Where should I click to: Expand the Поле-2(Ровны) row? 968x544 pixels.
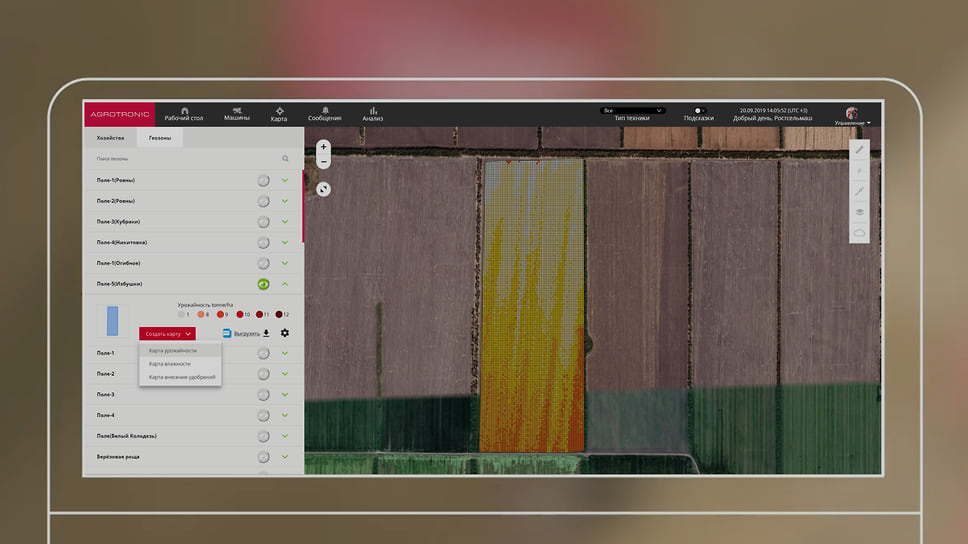tap(285, 201)
